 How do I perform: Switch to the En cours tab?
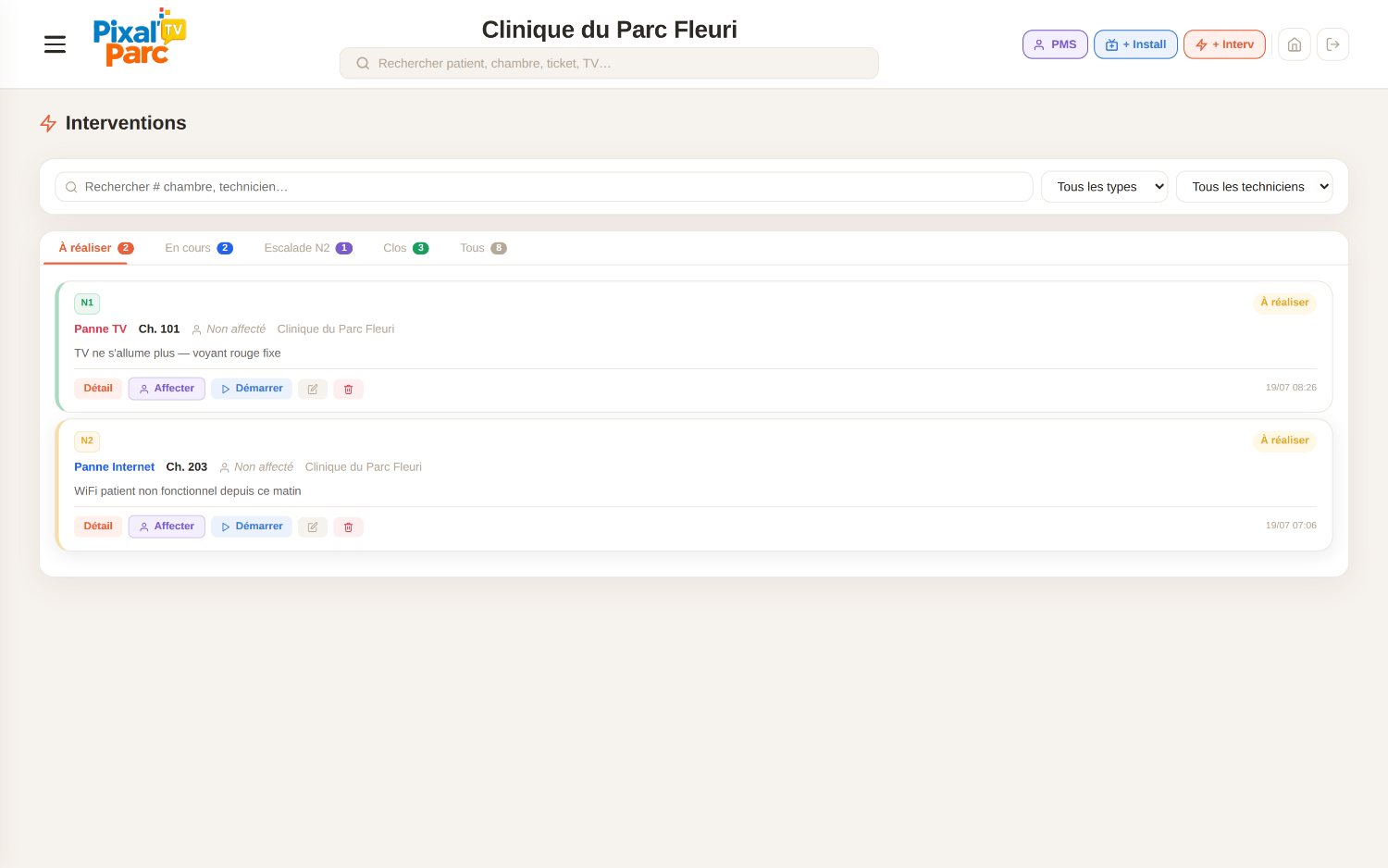tap(199, 248)
